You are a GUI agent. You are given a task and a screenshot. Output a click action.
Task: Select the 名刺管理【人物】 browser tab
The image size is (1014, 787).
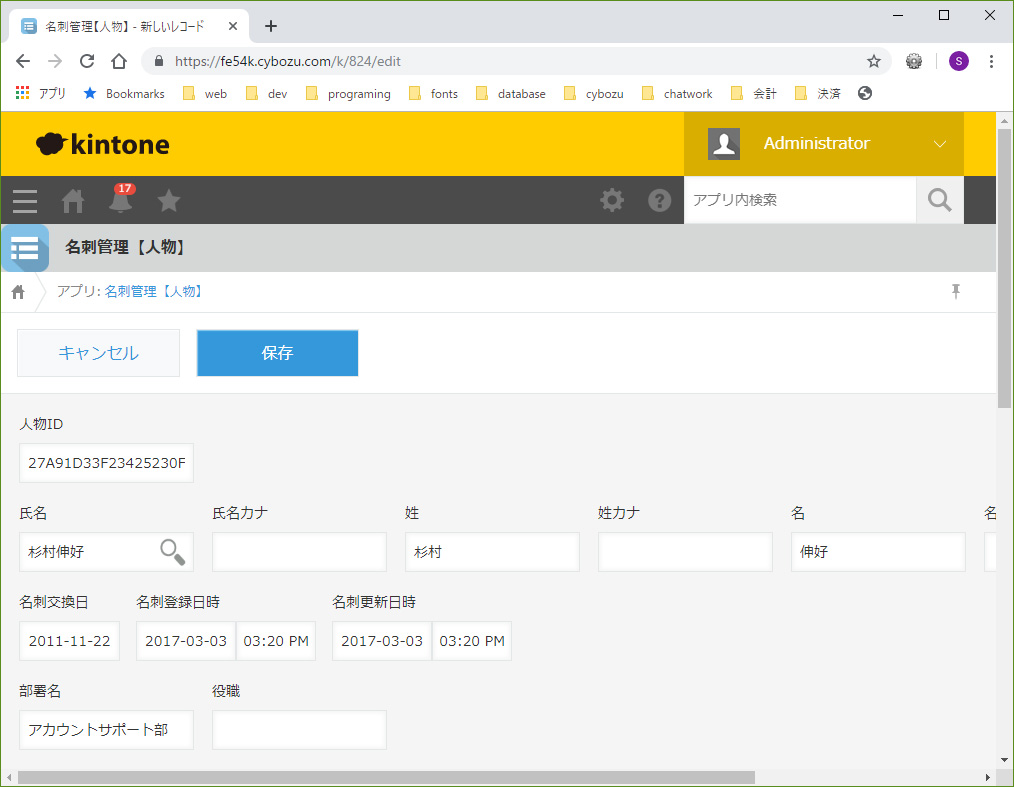point(128,27)
